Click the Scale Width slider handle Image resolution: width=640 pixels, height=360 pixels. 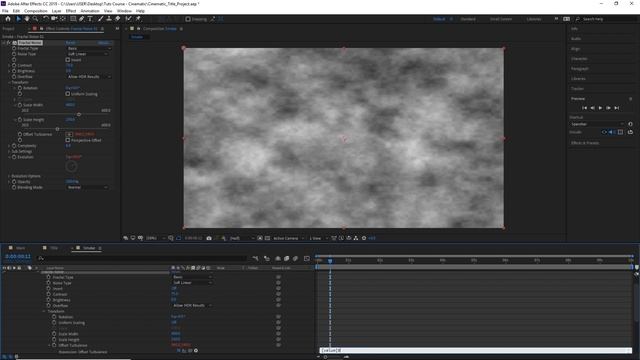79,115
